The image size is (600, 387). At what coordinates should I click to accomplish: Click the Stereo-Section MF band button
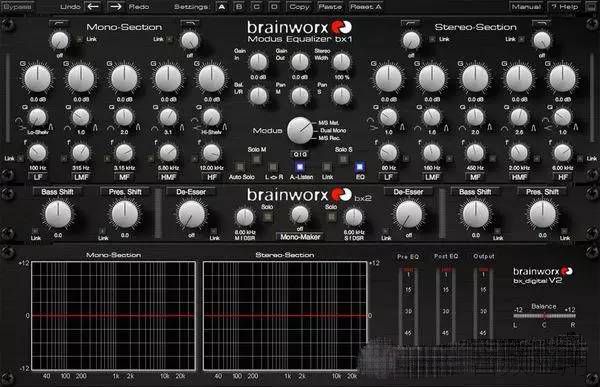click(x=475, y=177)
